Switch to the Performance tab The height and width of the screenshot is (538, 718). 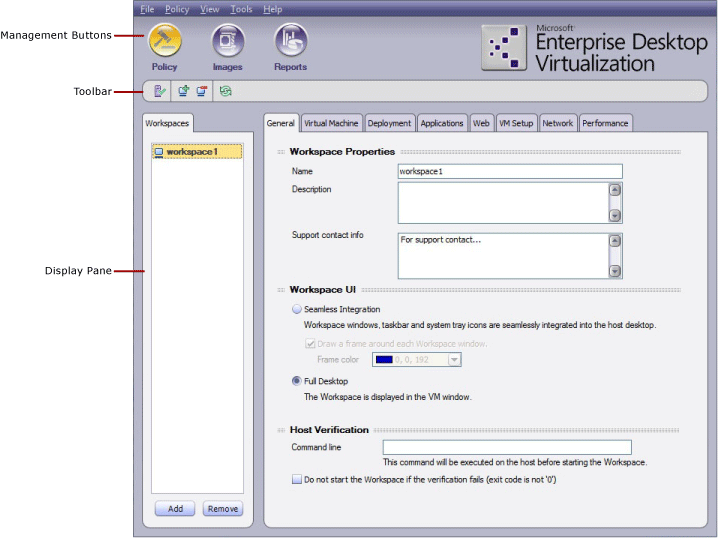pos(605,123)
